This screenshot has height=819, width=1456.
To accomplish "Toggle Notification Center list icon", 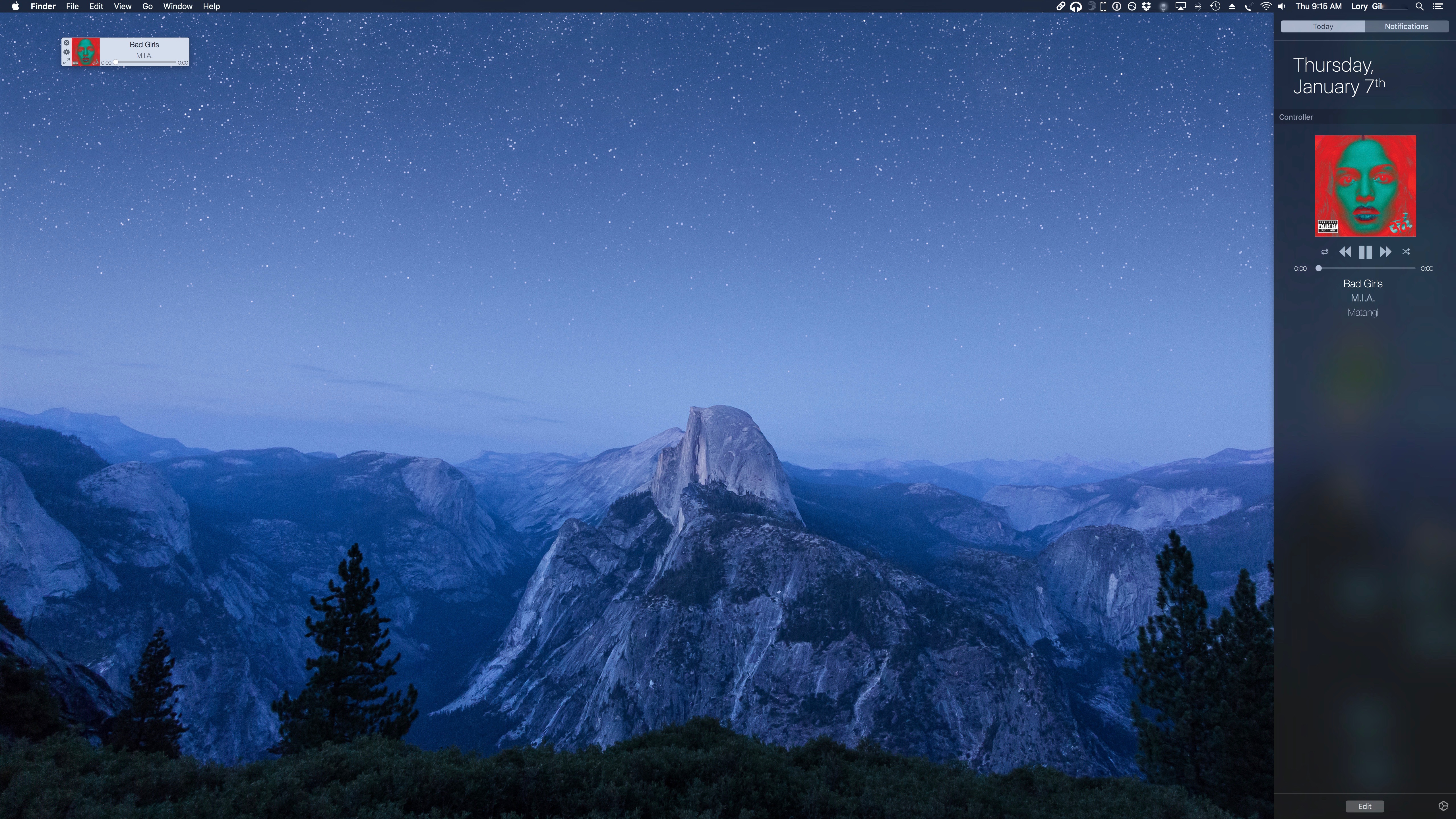I will 1438,6.
